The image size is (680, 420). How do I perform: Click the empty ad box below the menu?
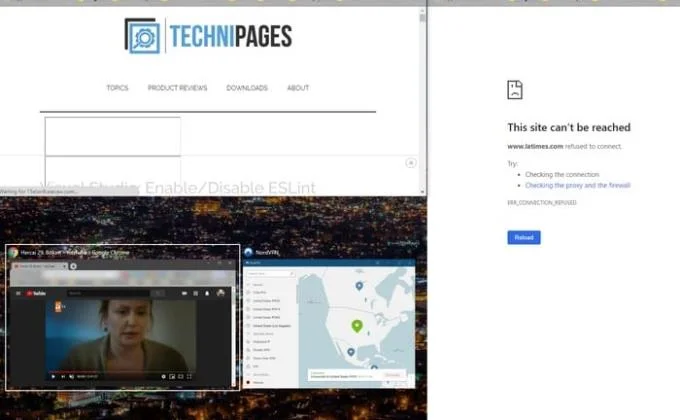pos(113,136)
